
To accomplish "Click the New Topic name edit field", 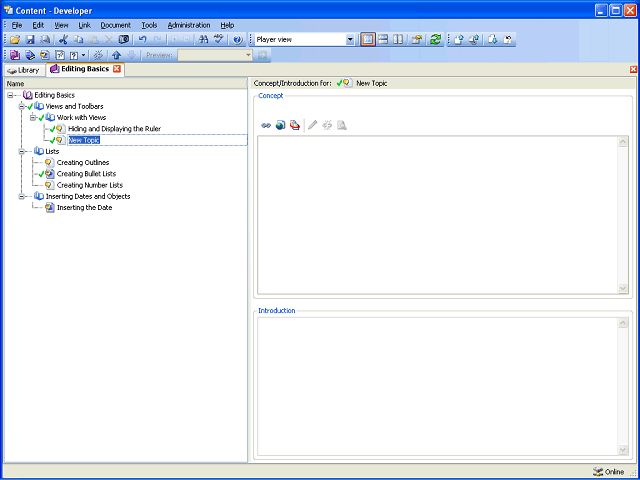I will click(157, 140).
